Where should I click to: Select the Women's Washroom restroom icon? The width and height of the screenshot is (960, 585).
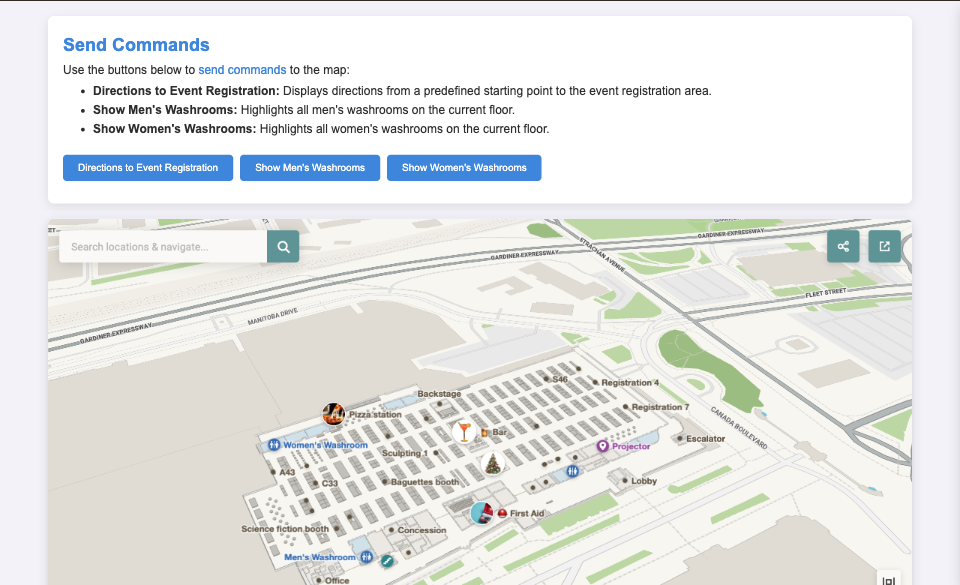pyautogui.click(x=273, y=445)
